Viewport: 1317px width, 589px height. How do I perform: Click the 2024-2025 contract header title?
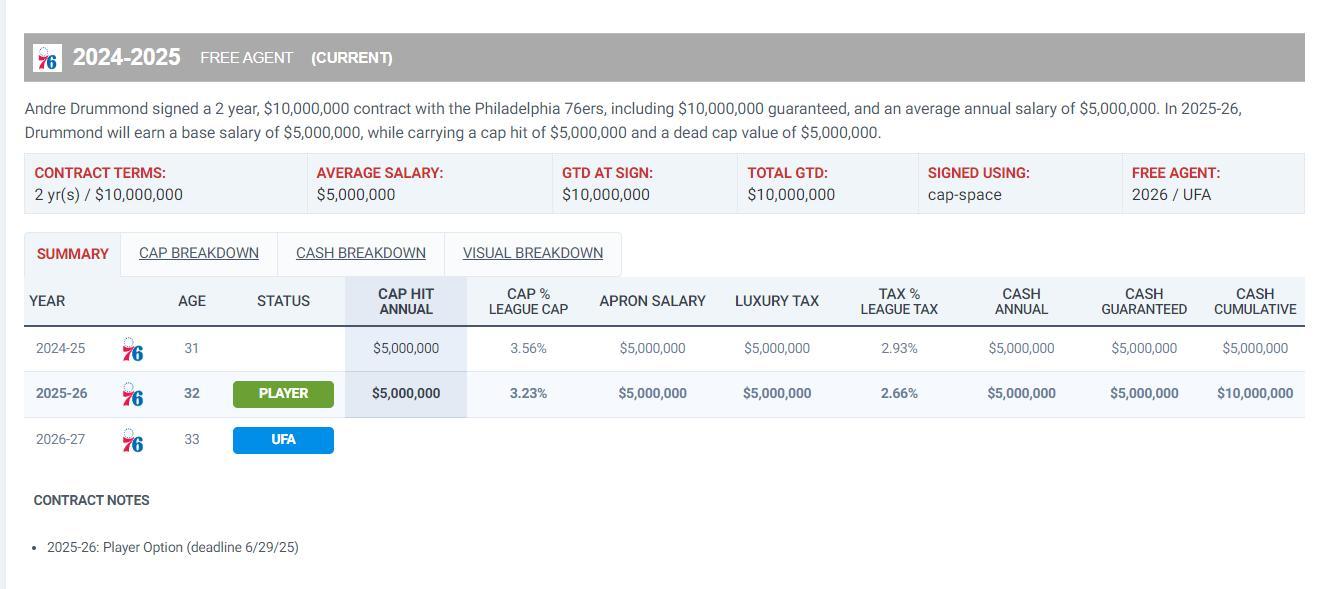[x=127, y=58]
